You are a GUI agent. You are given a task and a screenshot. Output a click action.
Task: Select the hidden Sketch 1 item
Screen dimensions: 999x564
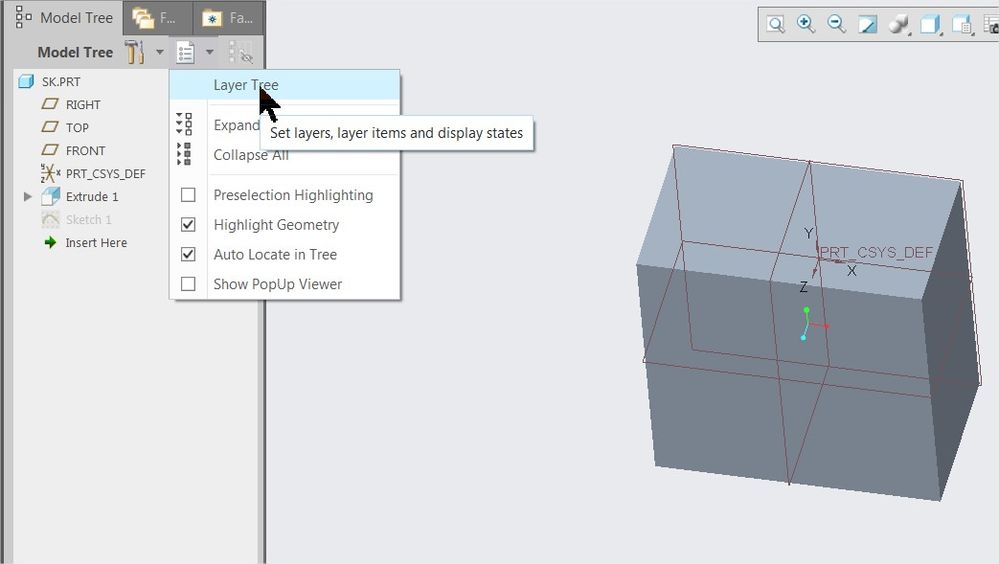click(x=89, y=219)
